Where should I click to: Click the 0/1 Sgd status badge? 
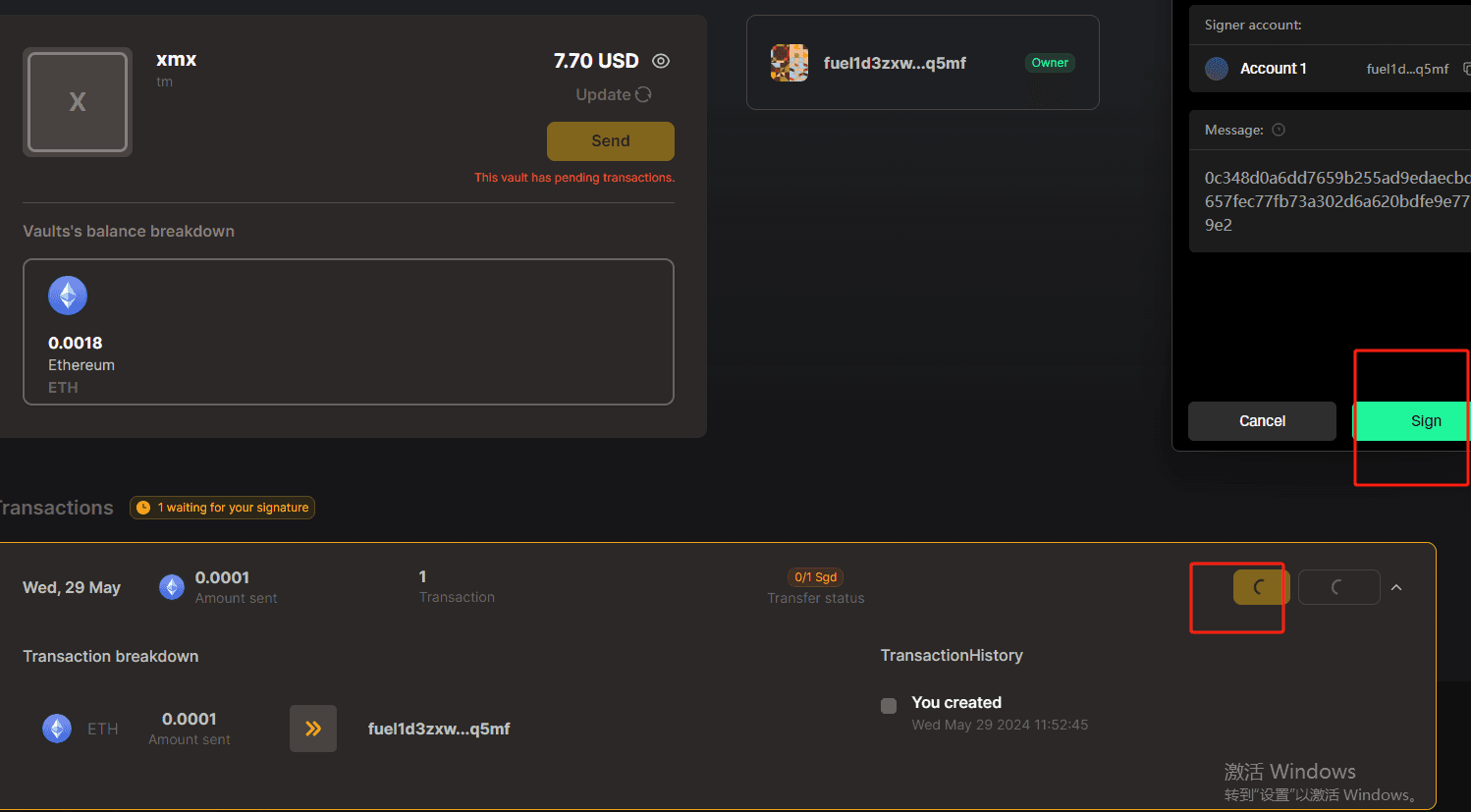coord(816,577)
